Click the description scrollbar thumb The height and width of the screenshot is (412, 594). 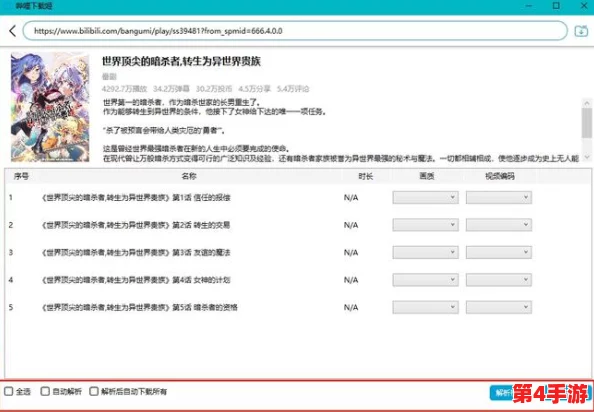coord(587,122)
